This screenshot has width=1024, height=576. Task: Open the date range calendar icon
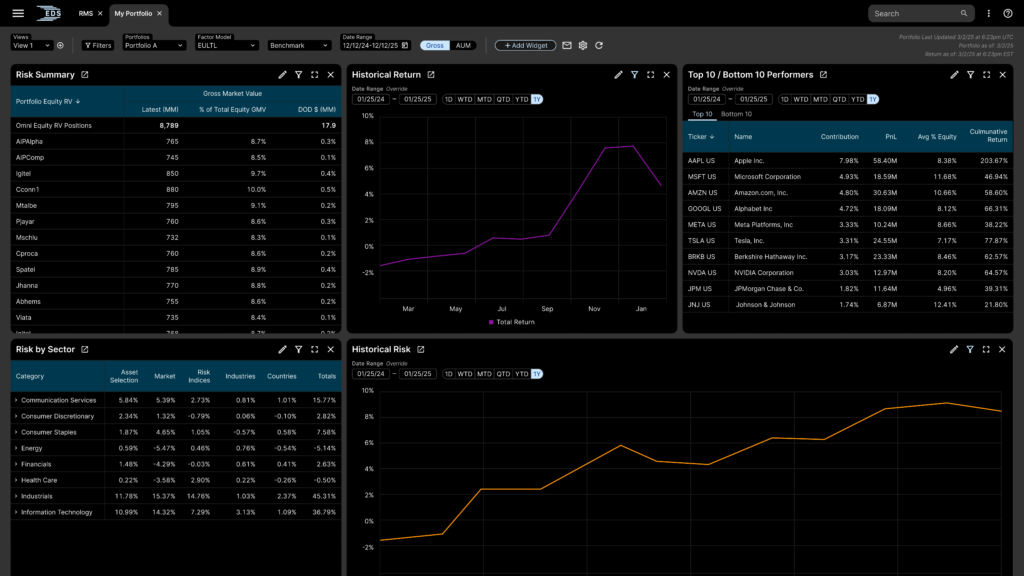tap(405, 46)
